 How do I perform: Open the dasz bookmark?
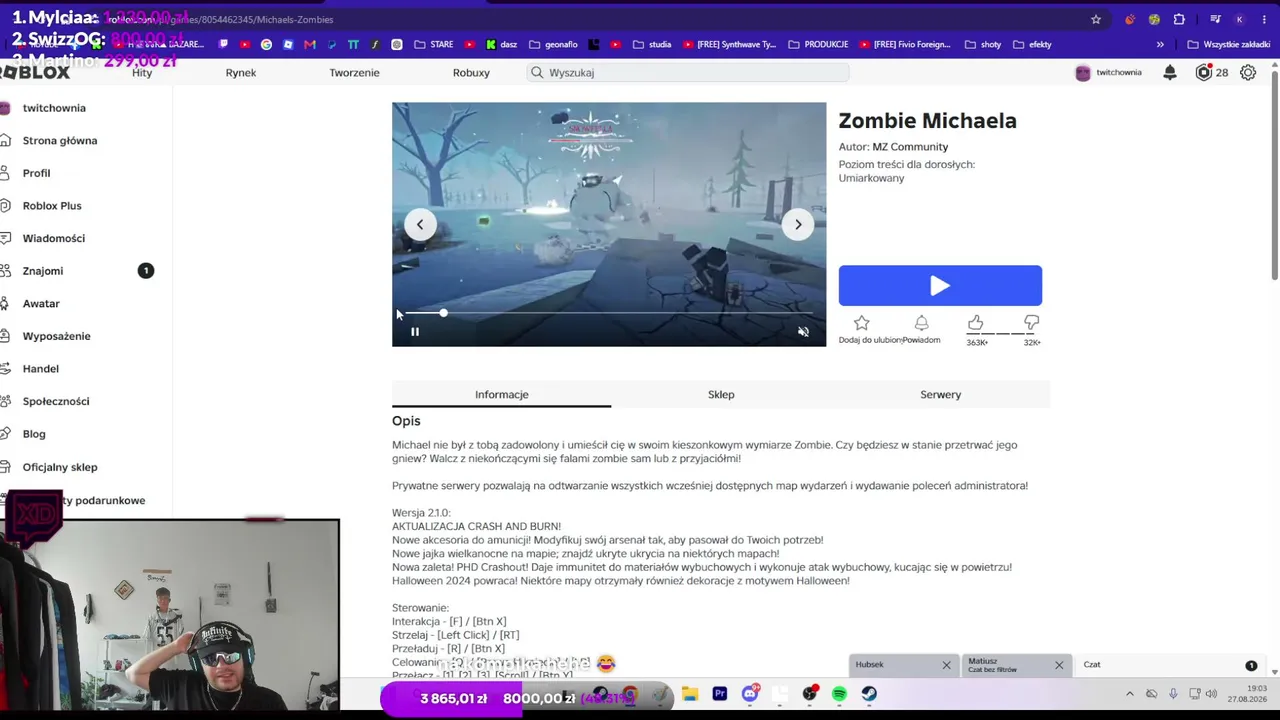point(501,44)
